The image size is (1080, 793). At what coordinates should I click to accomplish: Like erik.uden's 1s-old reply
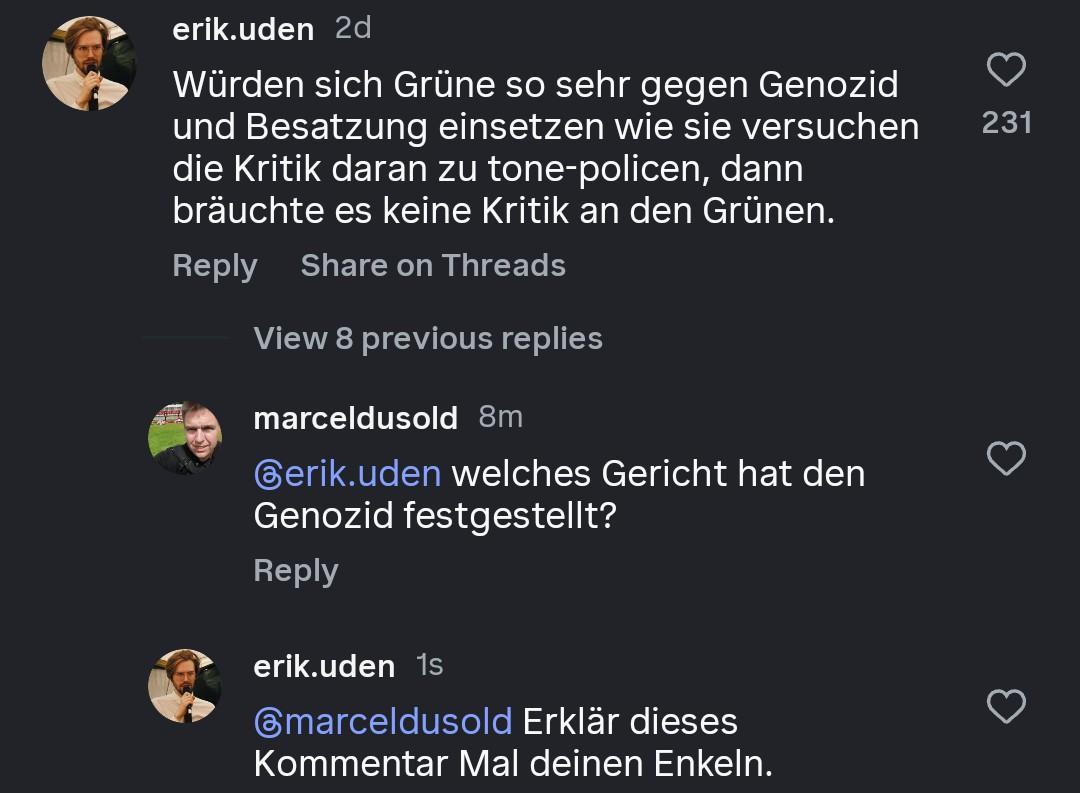point(1006,706)
